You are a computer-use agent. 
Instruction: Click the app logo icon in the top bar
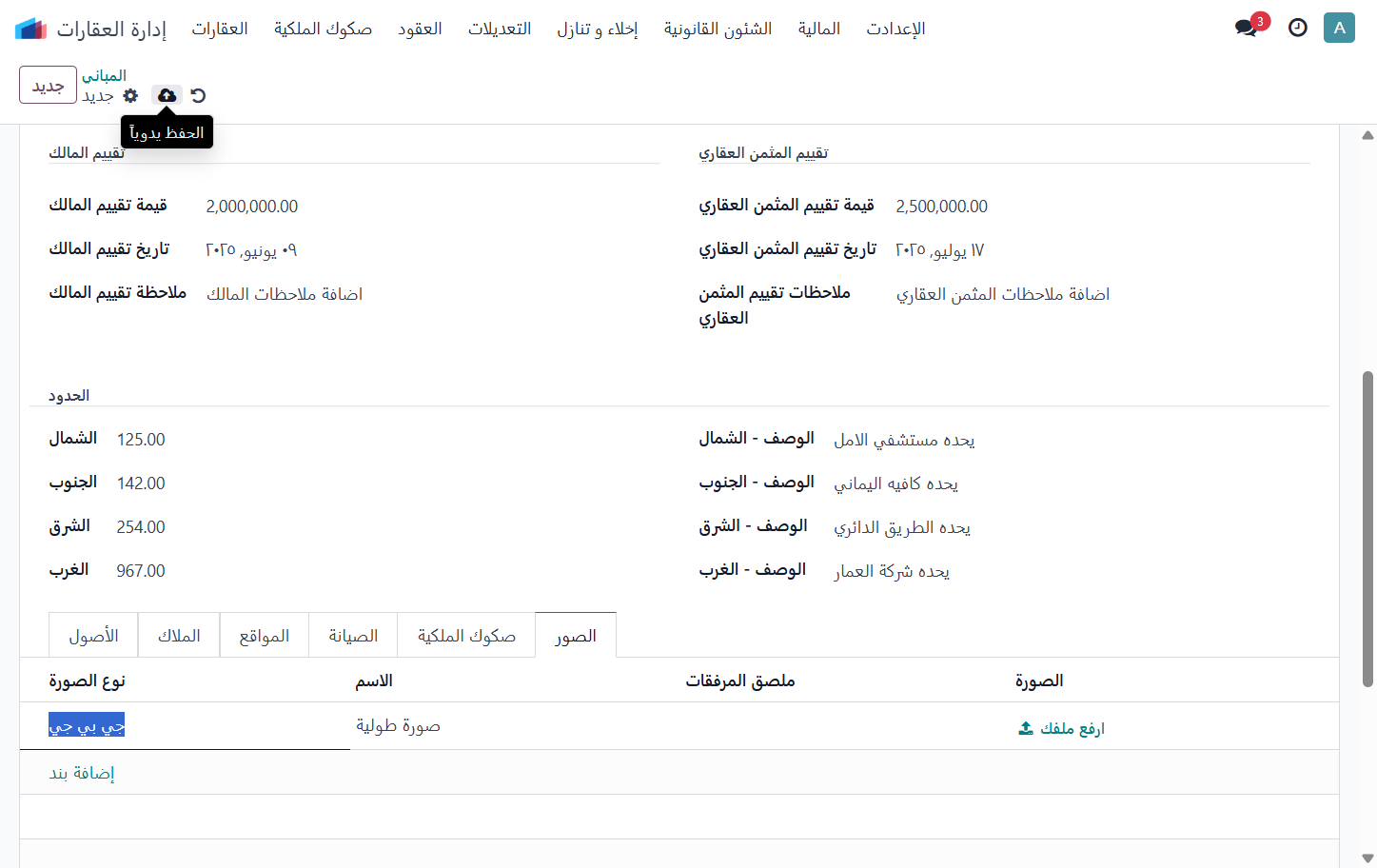30,29
